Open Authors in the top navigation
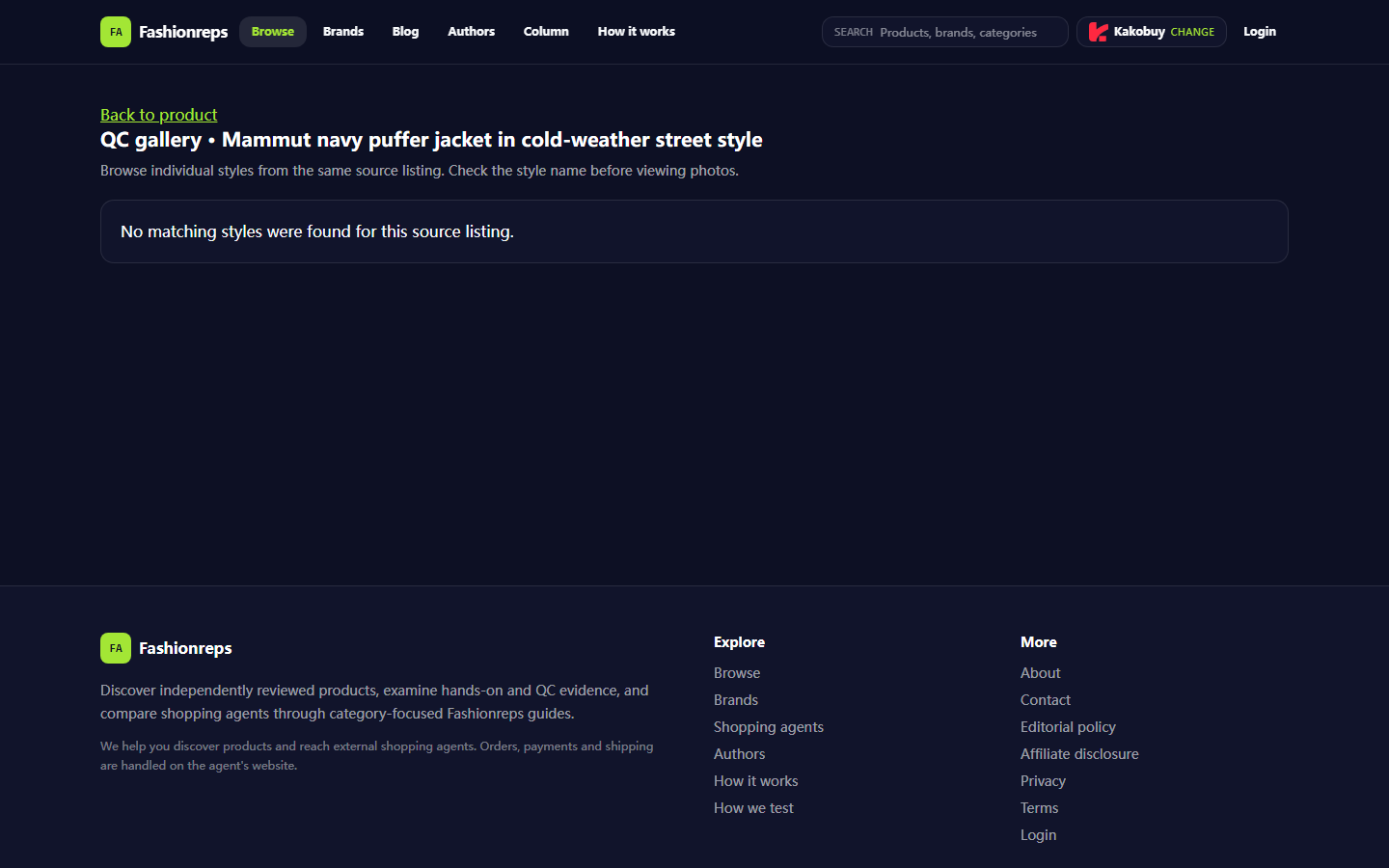1389x868 pixels. [471, 32]
